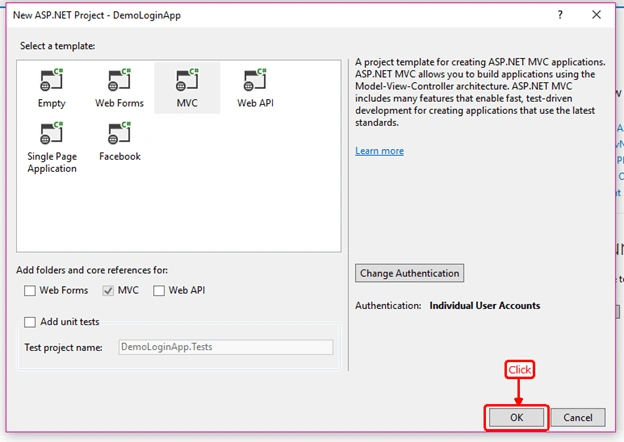Close the New ASP.NET Project dialog
Screen dimensions: 624x442
point(596,15)
